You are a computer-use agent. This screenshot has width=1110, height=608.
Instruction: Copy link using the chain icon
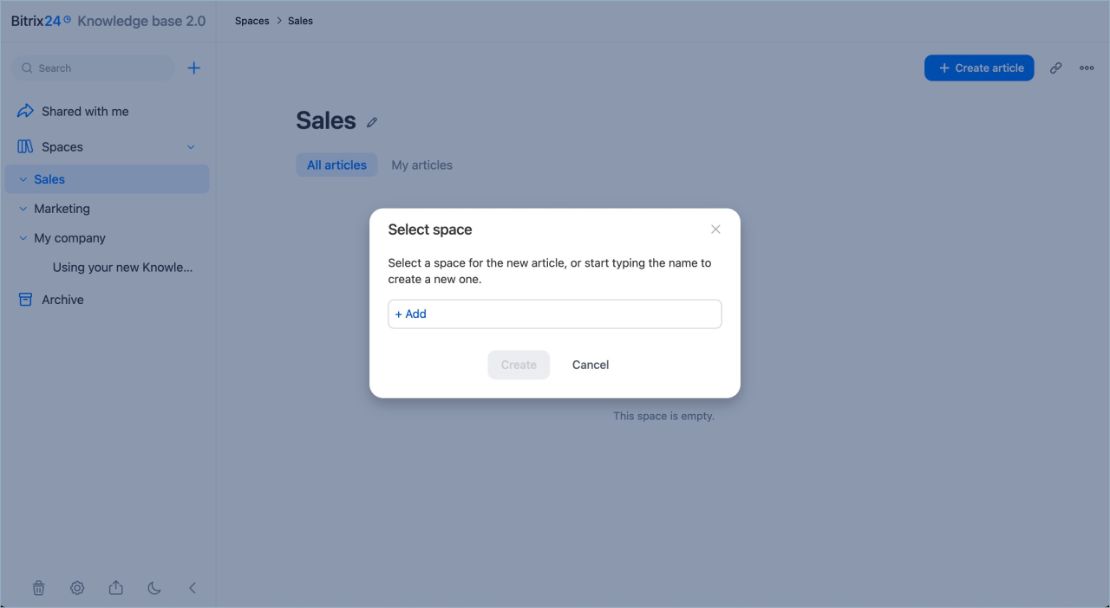click(1055, 68)
